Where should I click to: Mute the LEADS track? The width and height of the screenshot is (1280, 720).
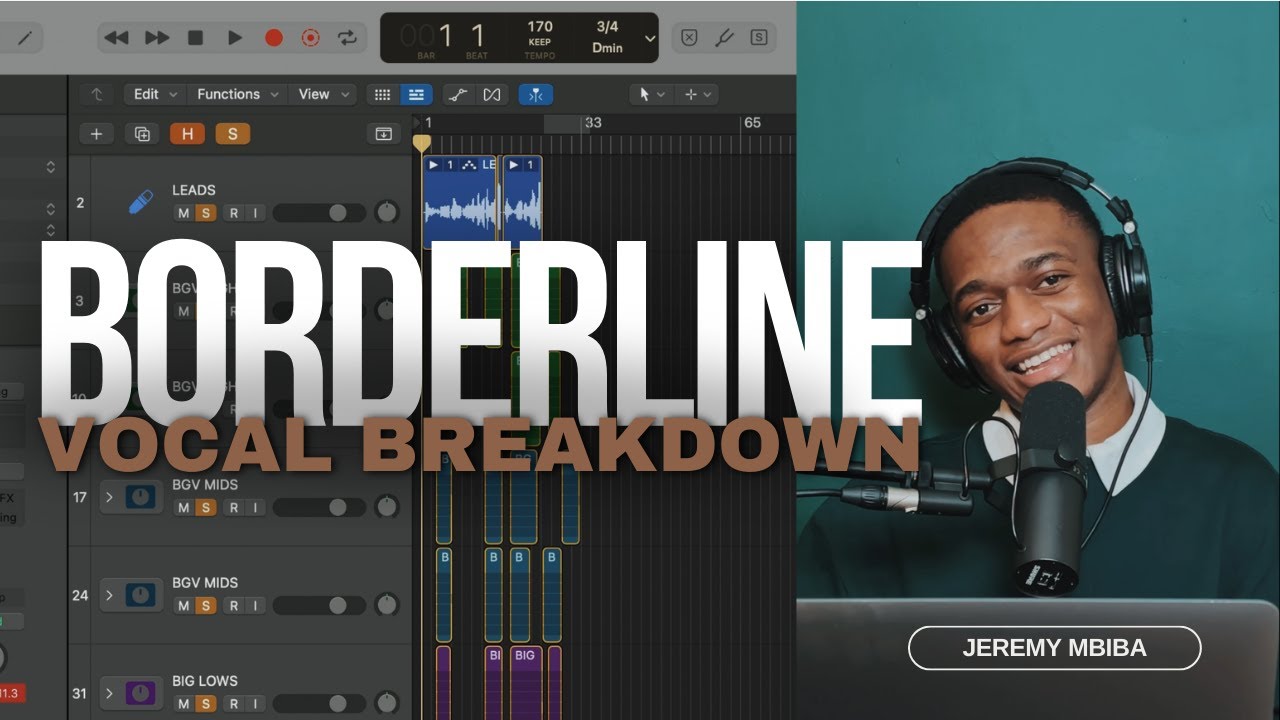click(183, 213)
